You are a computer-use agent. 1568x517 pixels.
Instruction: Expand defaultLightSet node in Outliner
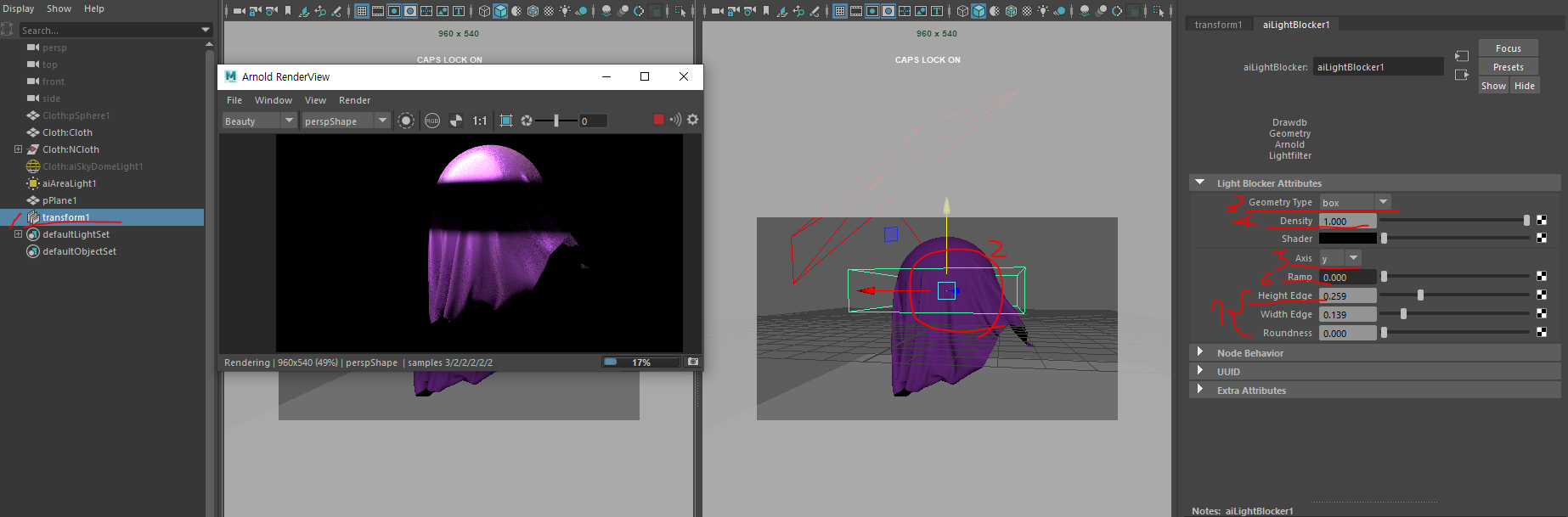(18, 234)
